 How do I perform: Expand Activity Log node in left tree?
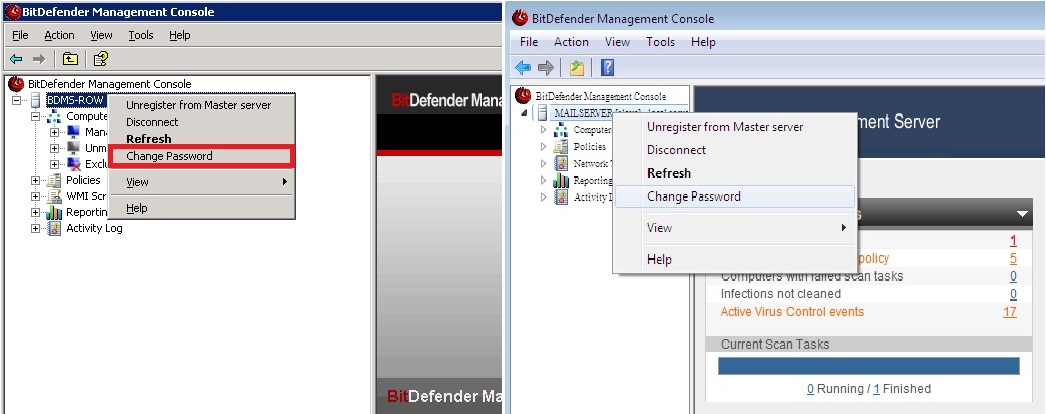(x=35, y=229)
